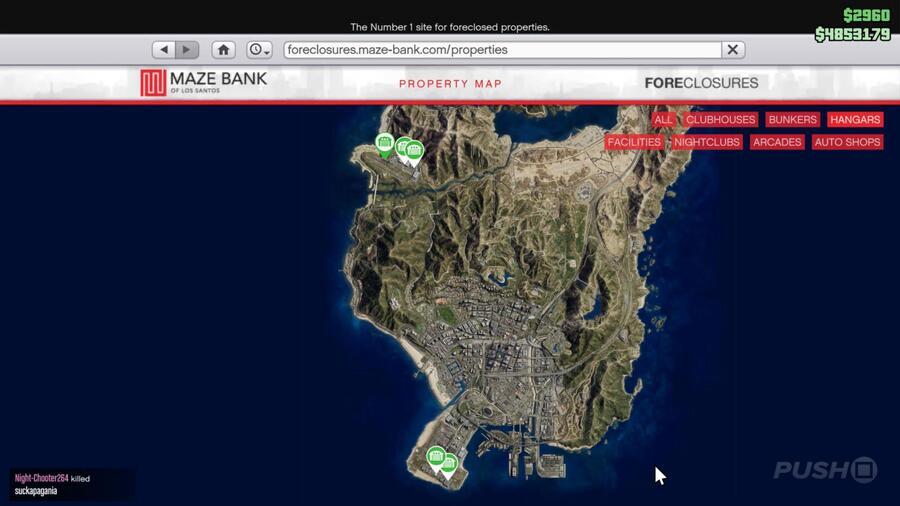Filter map by AUTO SHOPS
The height and width of the screenshot is (506, 900).
[848, 142]
